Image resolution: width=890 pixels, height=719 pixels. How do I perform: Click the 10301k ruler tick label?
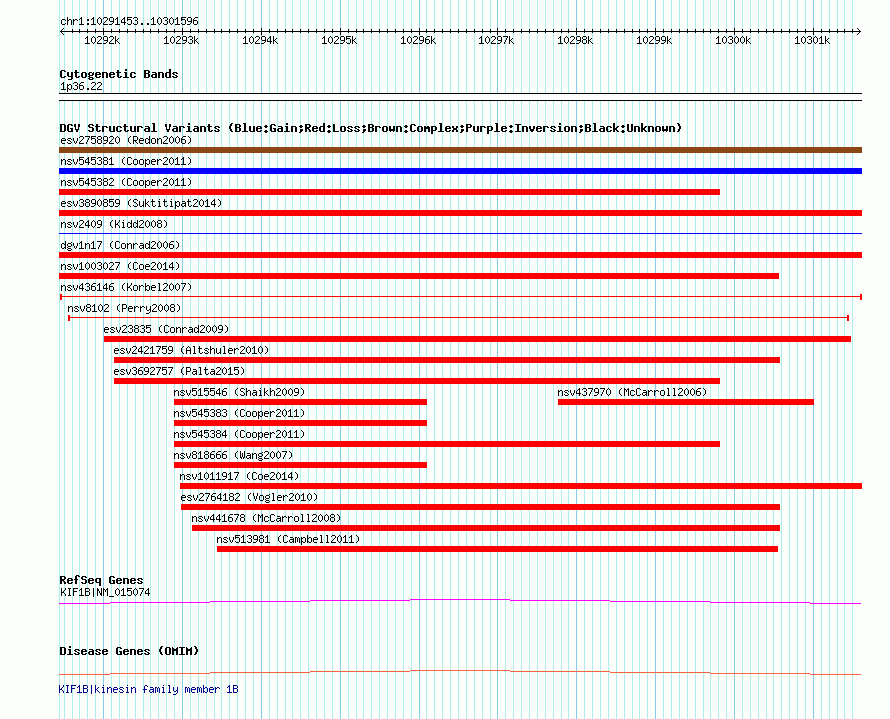812,40
